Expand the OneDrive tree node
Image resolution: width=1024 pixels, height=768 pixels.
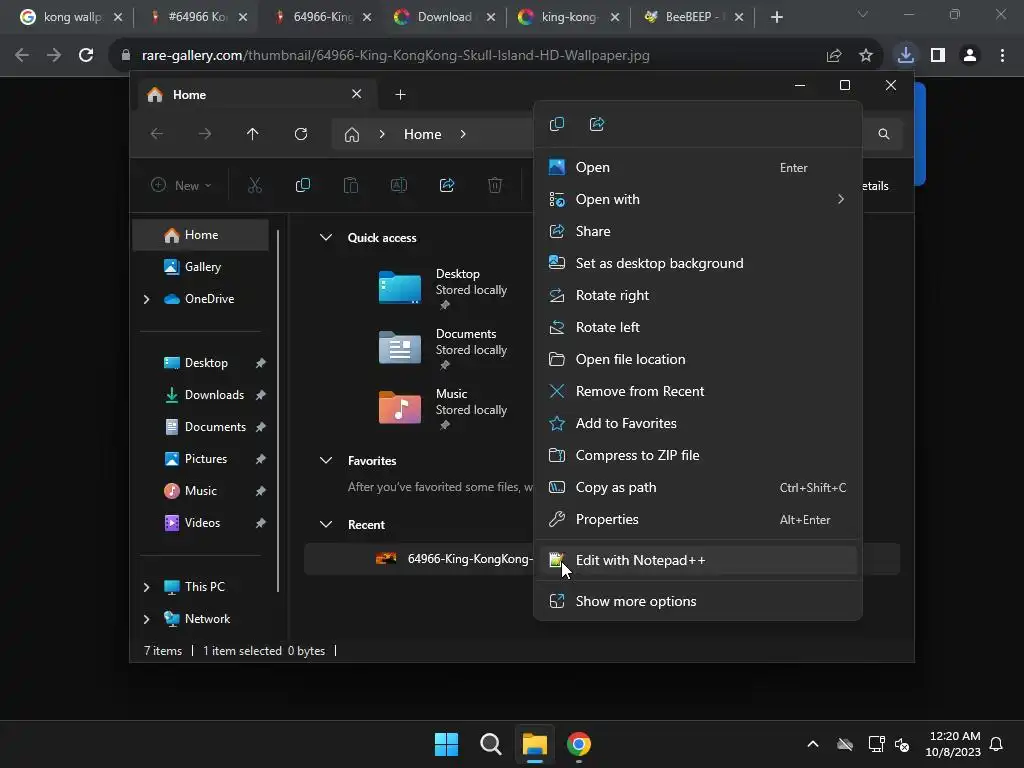click(146, 299)
